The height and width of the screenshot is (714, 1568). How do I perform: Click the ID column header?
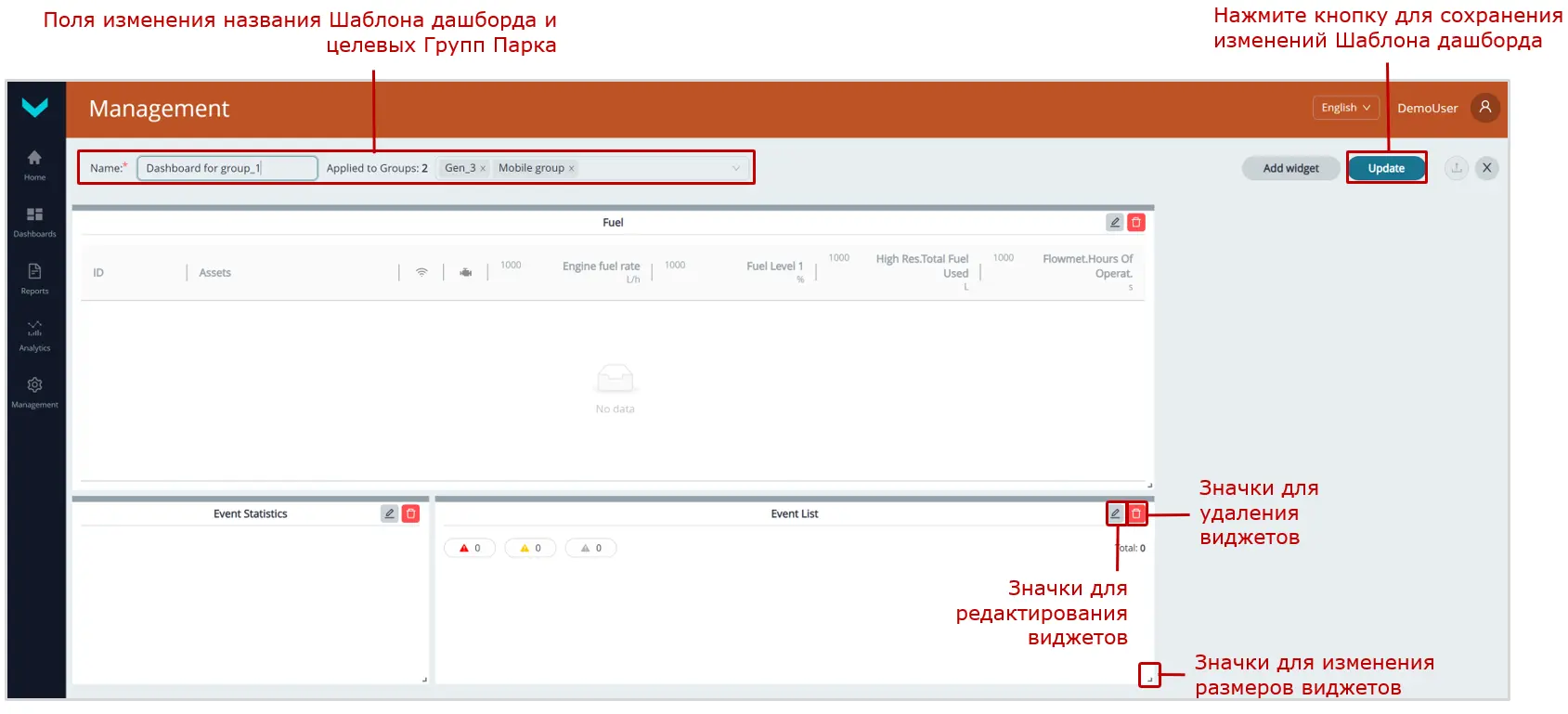[98, 273]
